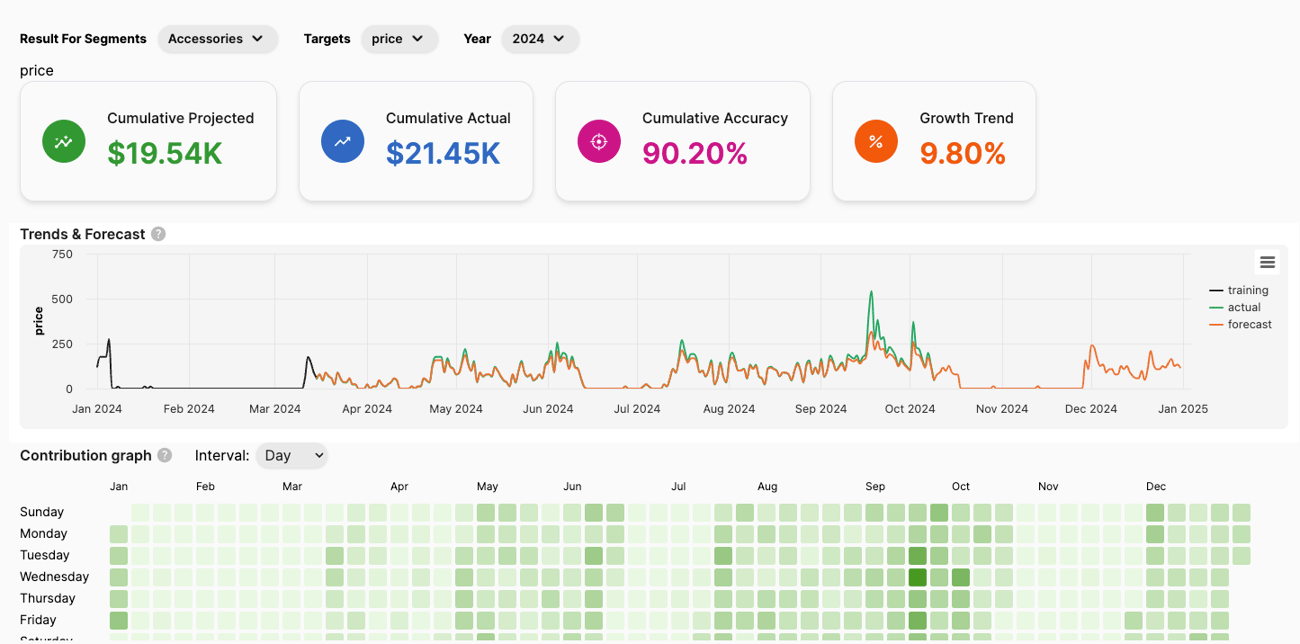Click the Dec 2024 axis label
Screen dimensions: 1300x644
pyautogui.click(x=1091, y=409)
